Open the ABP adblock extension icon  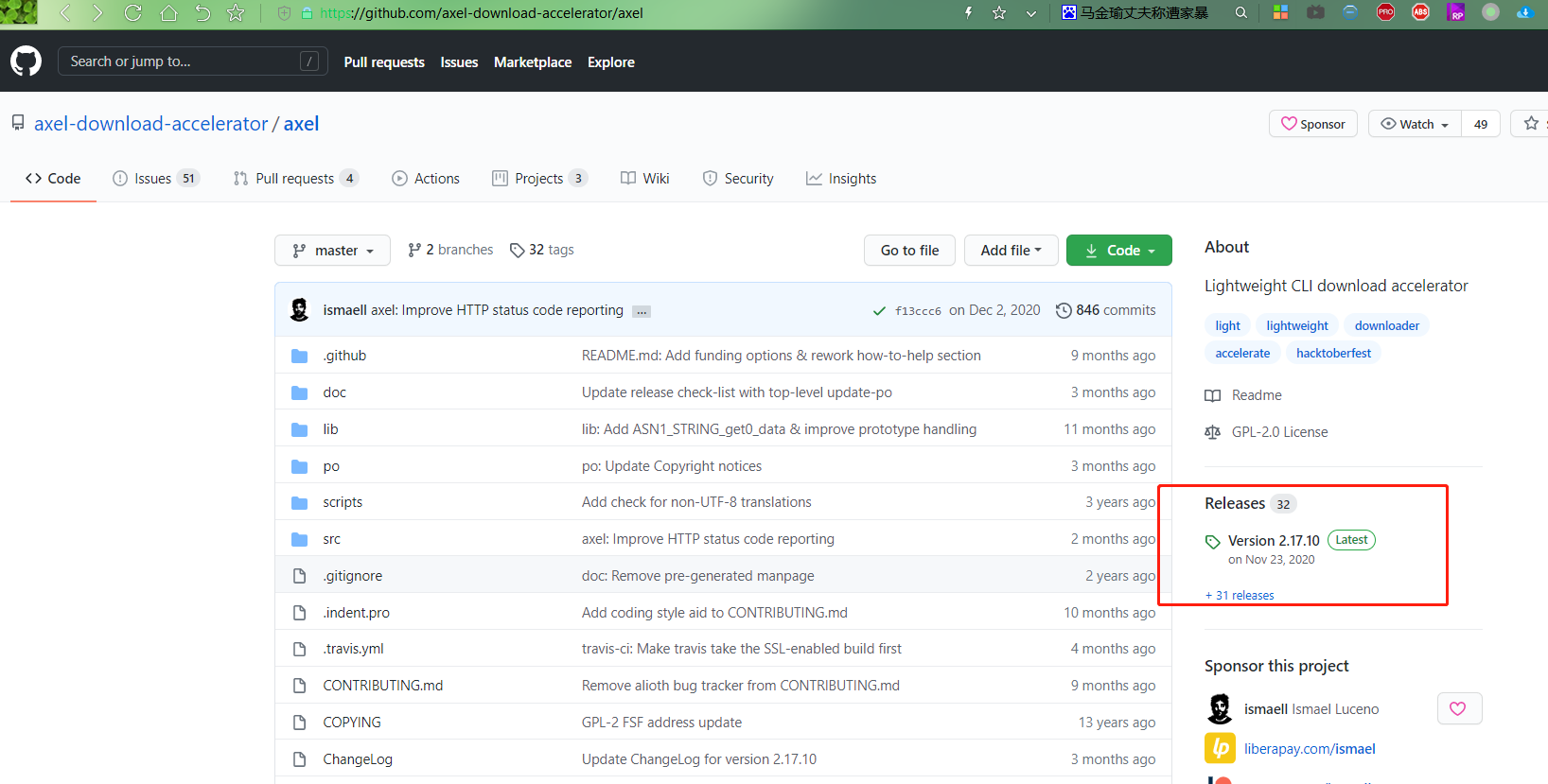1420,12
